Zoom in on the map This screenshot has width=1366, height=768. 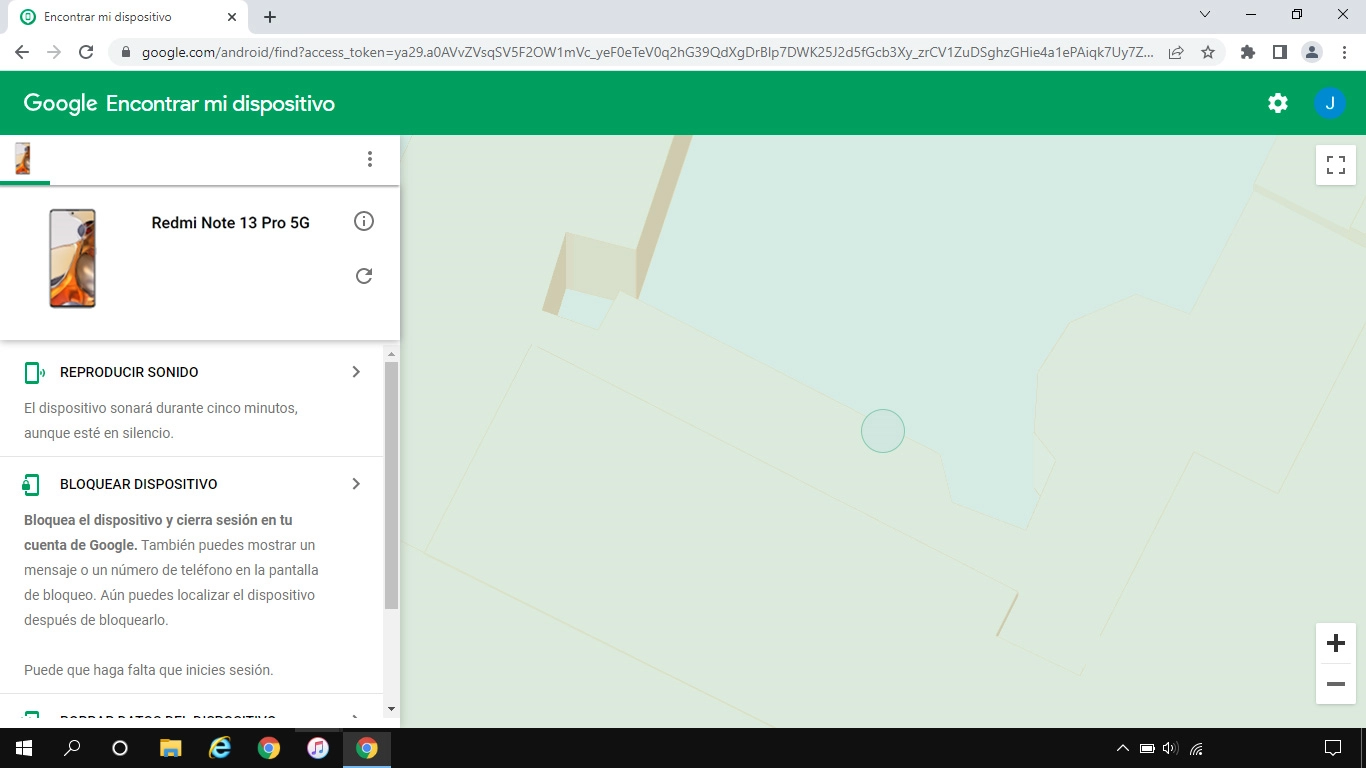point(1335,643)
